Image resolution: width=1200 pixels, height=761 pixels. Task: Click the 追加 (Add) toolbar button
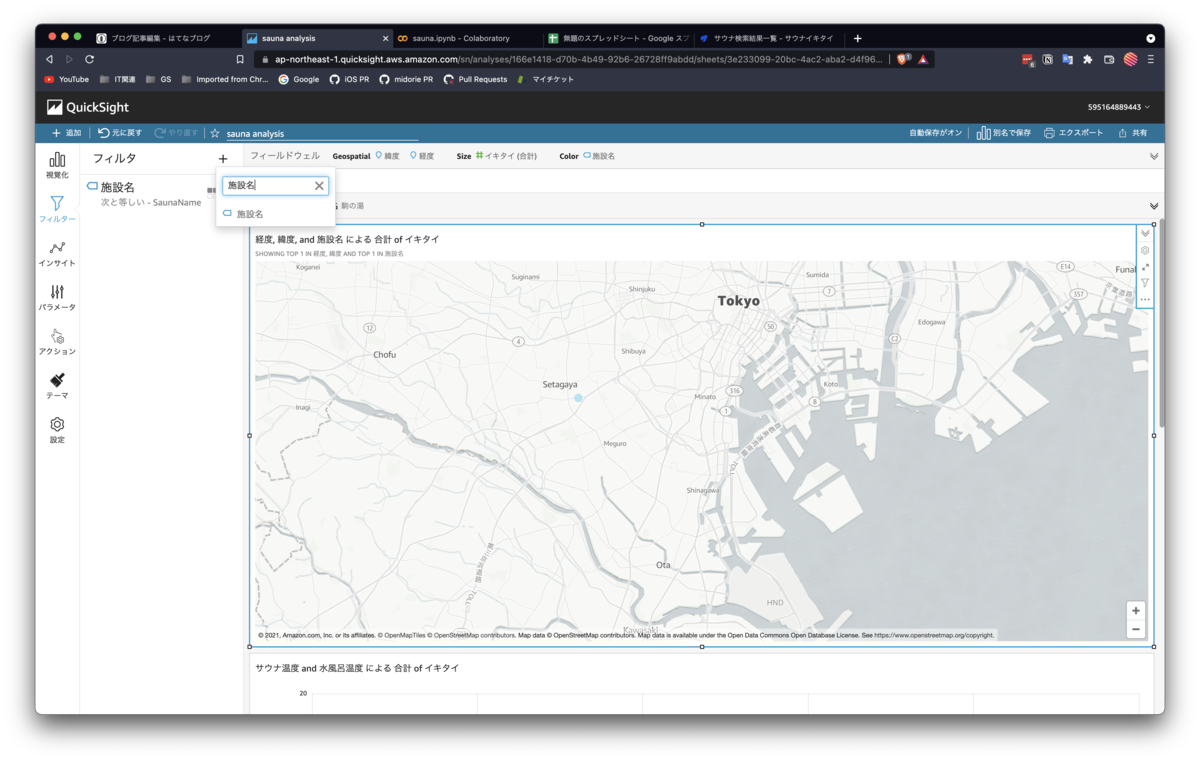tap(66, 133)
